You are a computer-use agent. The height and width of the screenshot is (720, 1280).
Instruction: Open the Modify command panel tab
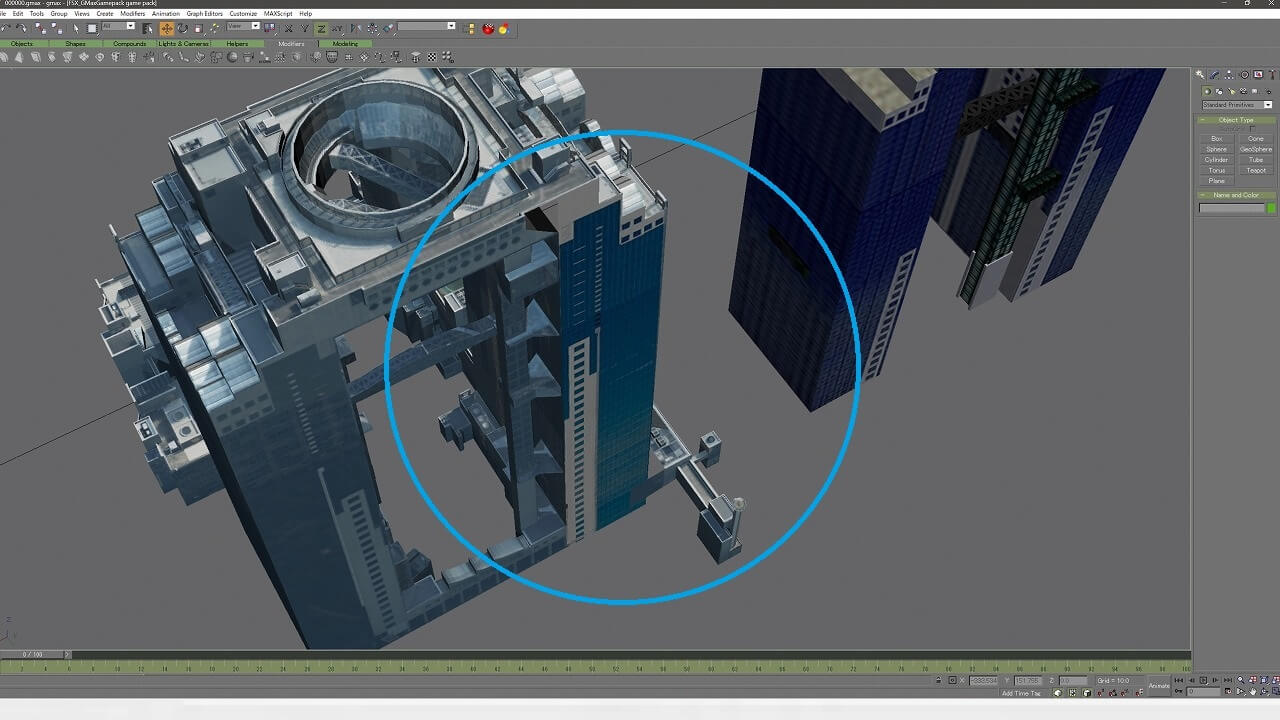click(1214, 75)
